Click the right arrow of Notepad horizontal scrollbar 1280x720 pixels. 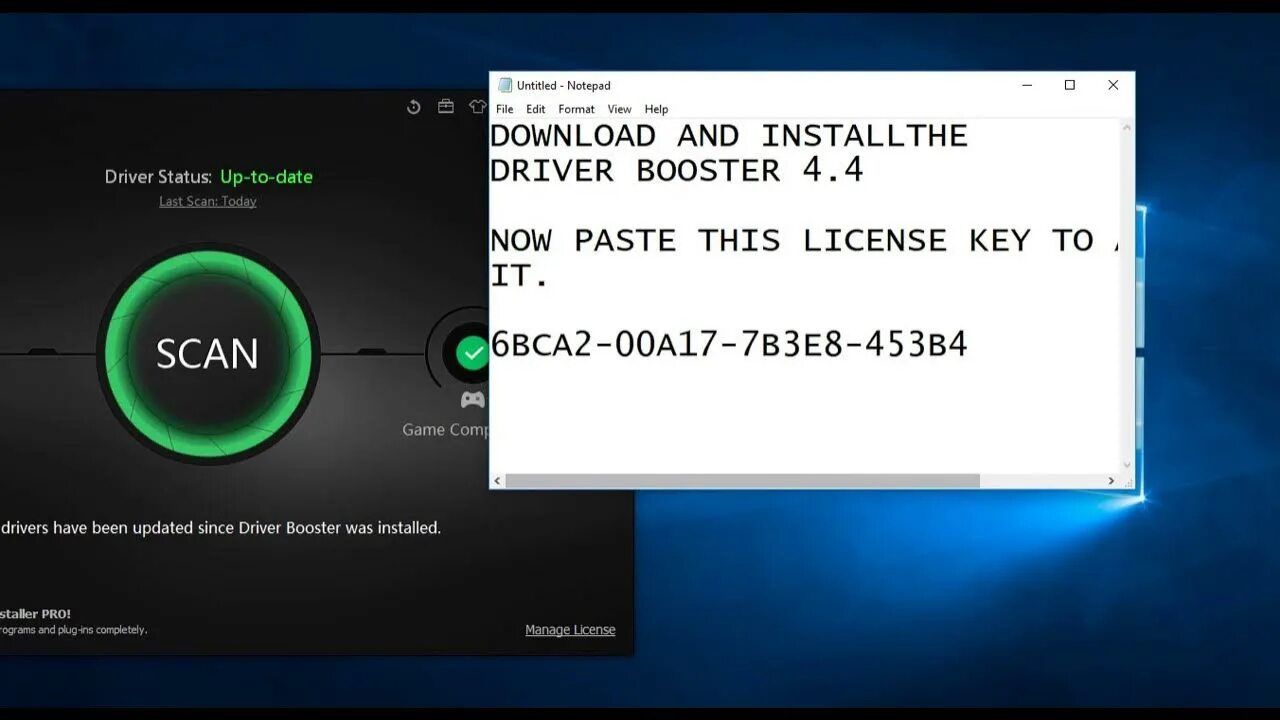click(x=1111, y=481)
